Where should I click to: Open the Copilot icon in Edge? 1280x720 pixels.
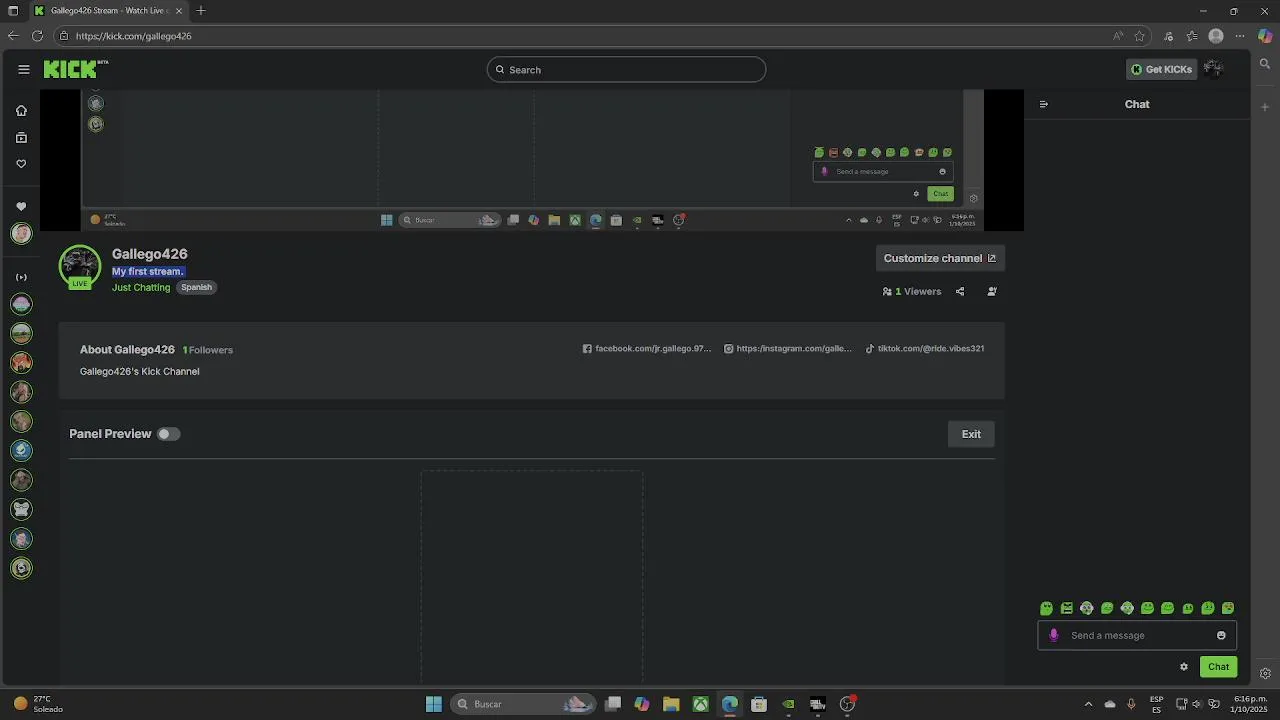tap(1265, 36)
